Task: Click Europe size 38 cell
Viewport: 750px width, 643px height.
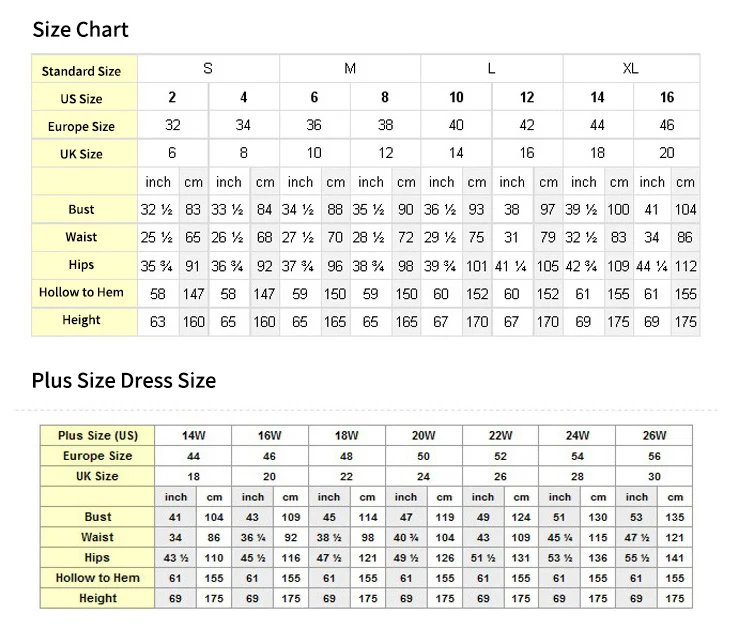Action: pos(385,126)
